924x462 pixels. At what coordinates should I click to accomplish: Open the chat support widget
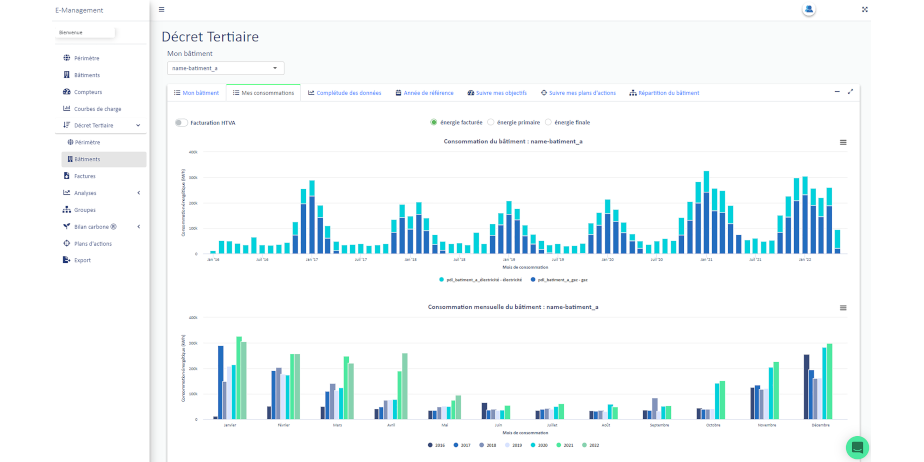[856, 447]
